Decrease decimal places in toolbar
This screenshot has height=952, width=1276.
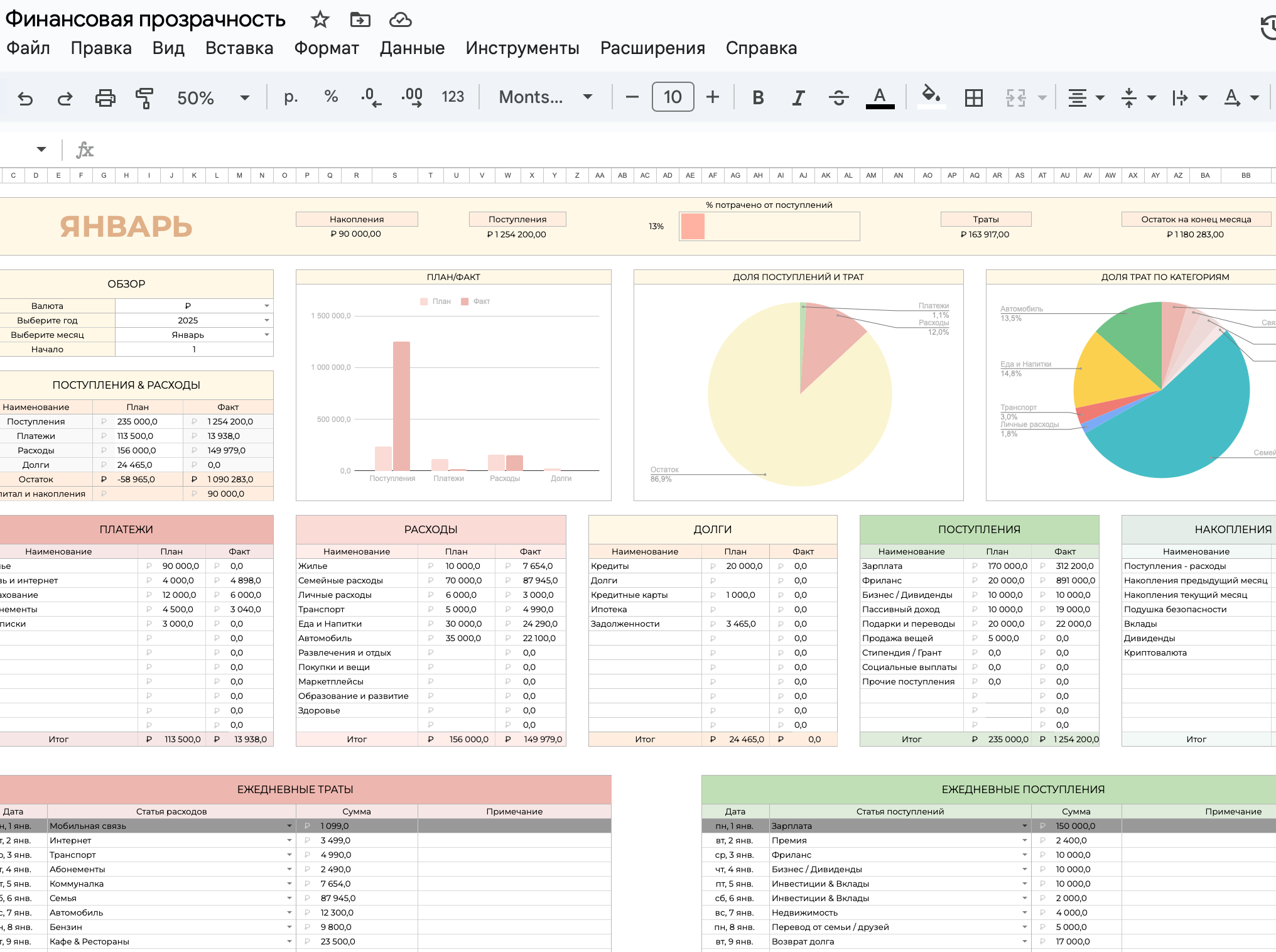pyautogui.click(x=370, y=97)
